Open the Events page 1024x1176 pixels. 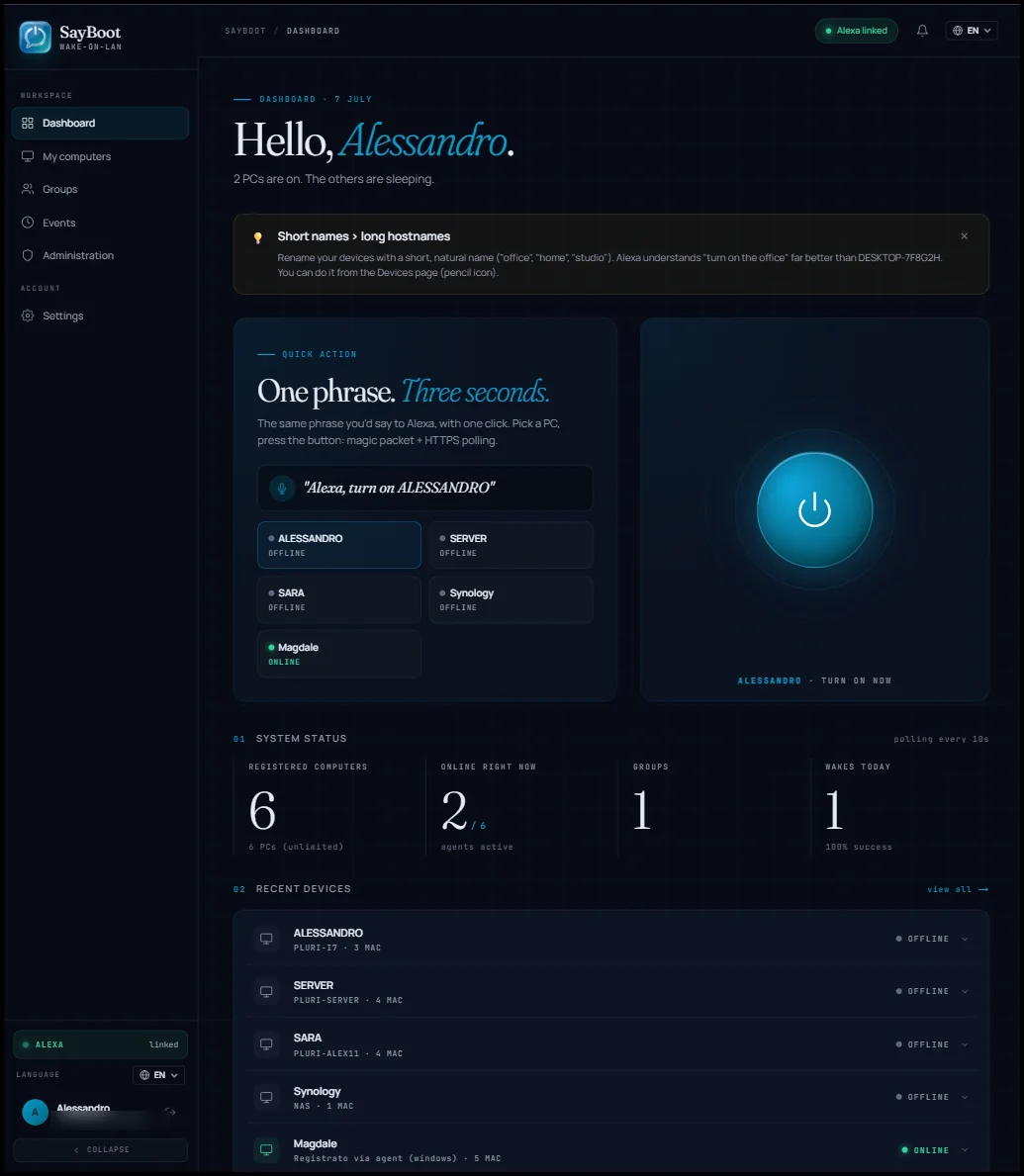101,222
